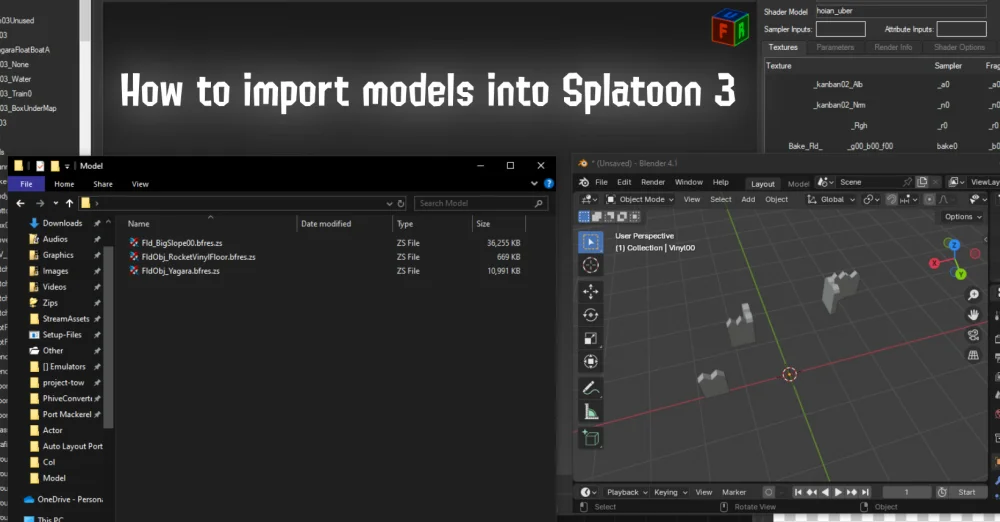Set selection mode to Set New
The image size is (1000, 522).
point(584,217)
